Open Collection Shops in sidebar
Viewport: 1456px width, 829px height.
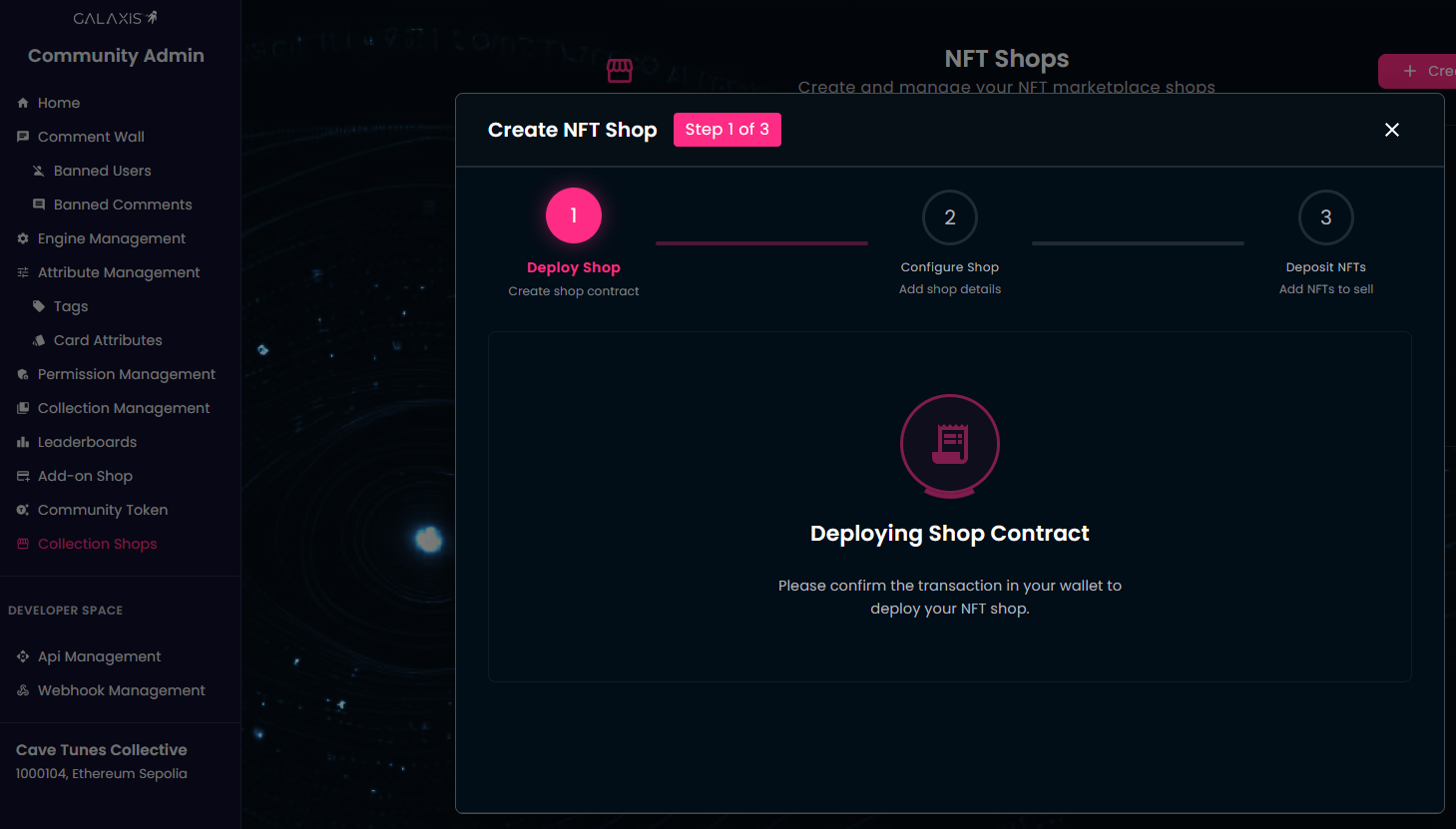[x=97, y=544]
